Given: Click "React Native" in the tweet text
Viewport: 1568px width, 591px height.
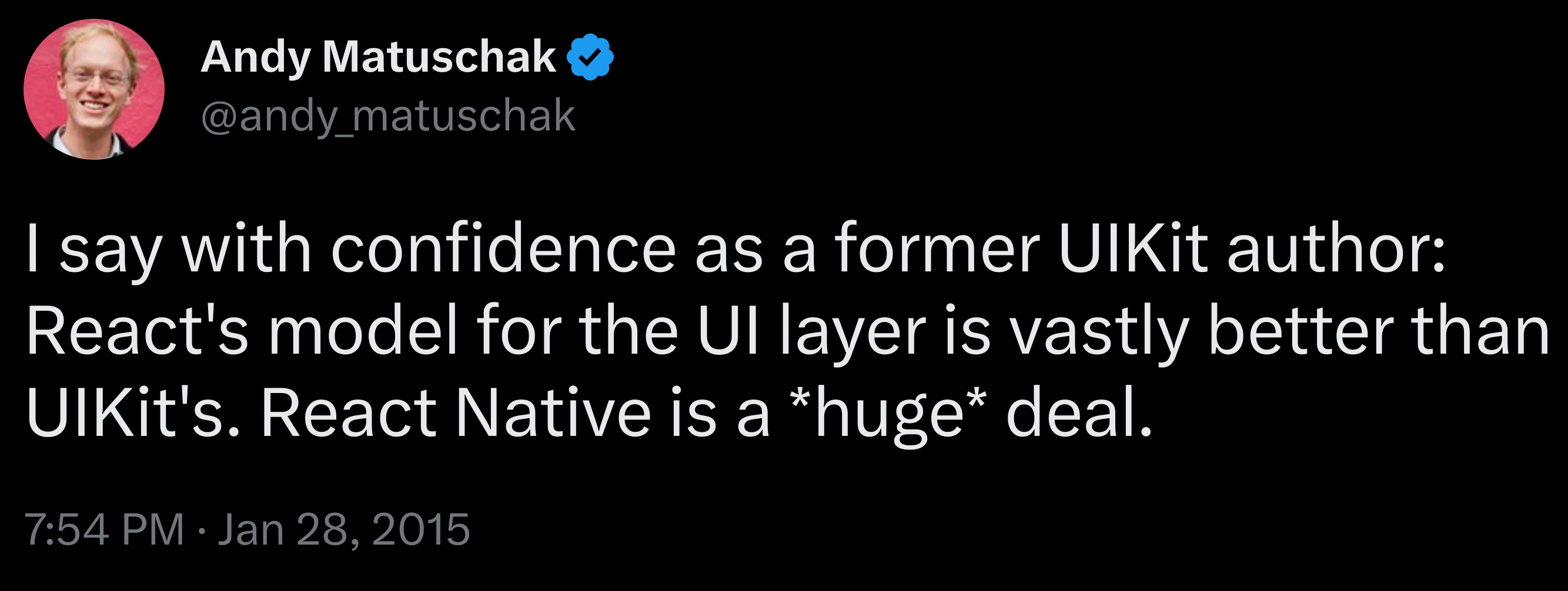Looking at the screenshot, I should pyautogui.click(x=456, y=414).
